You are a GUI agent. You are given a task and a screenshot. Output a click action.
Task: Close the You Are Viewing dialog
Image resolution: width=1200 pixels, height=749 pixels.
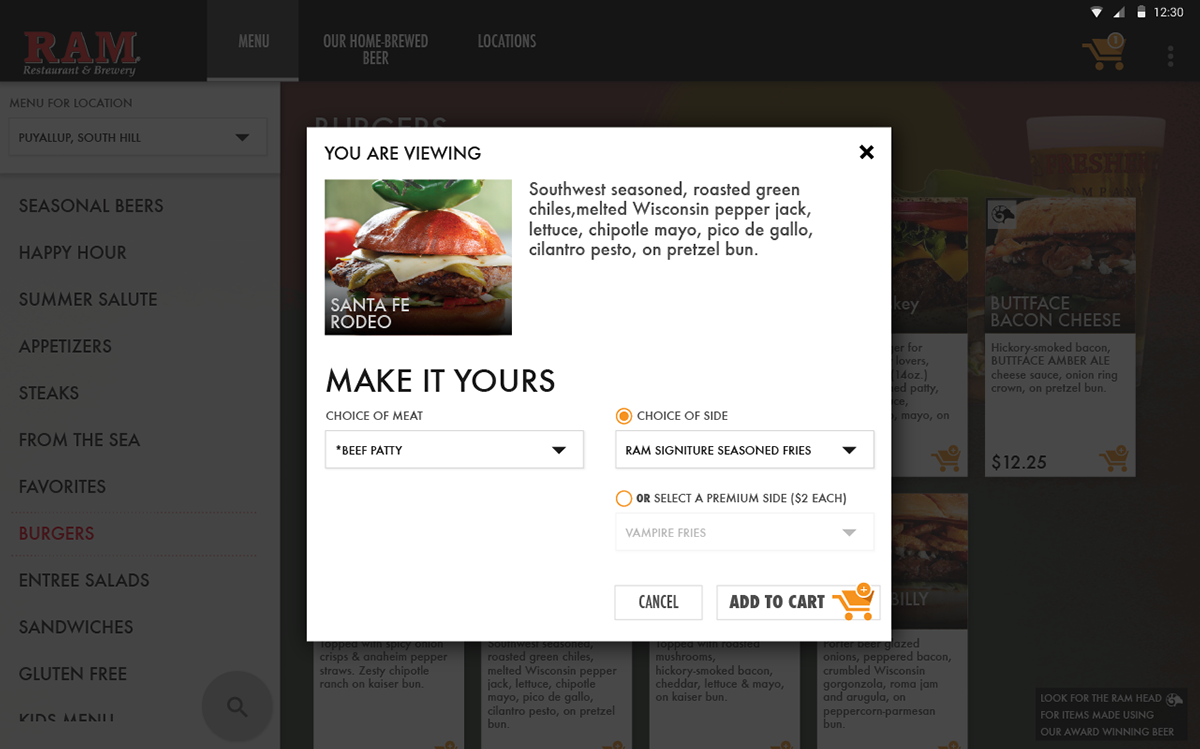866,152
